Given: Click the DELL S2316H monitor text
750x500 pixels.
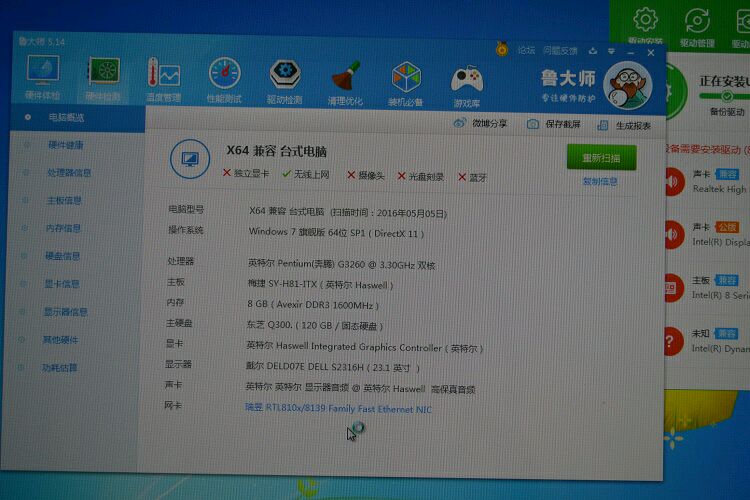Looking at the screenshot, I should (x=332, y=367).
